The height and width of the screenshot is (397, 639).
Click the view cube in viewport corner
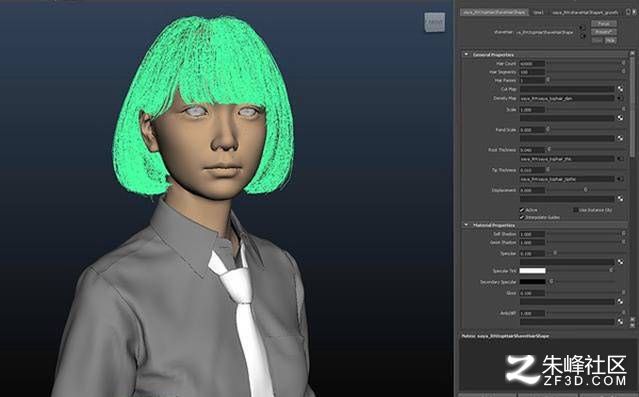point(434,22)
